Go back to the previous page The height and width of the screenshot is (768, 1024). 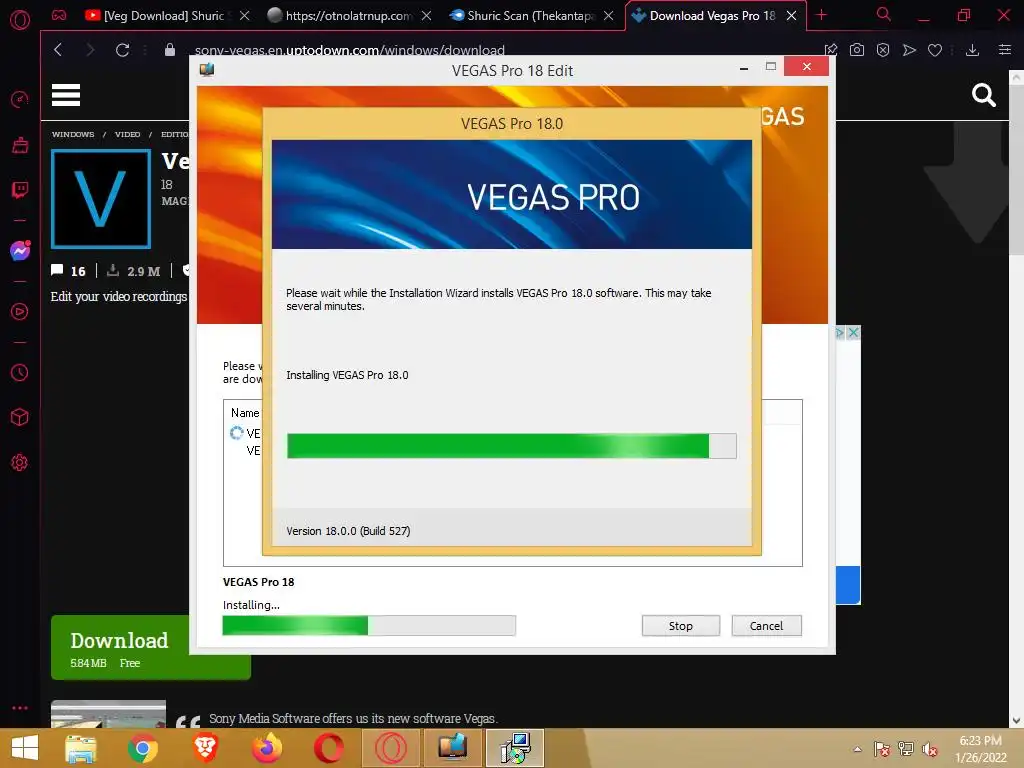coord(58,50)
